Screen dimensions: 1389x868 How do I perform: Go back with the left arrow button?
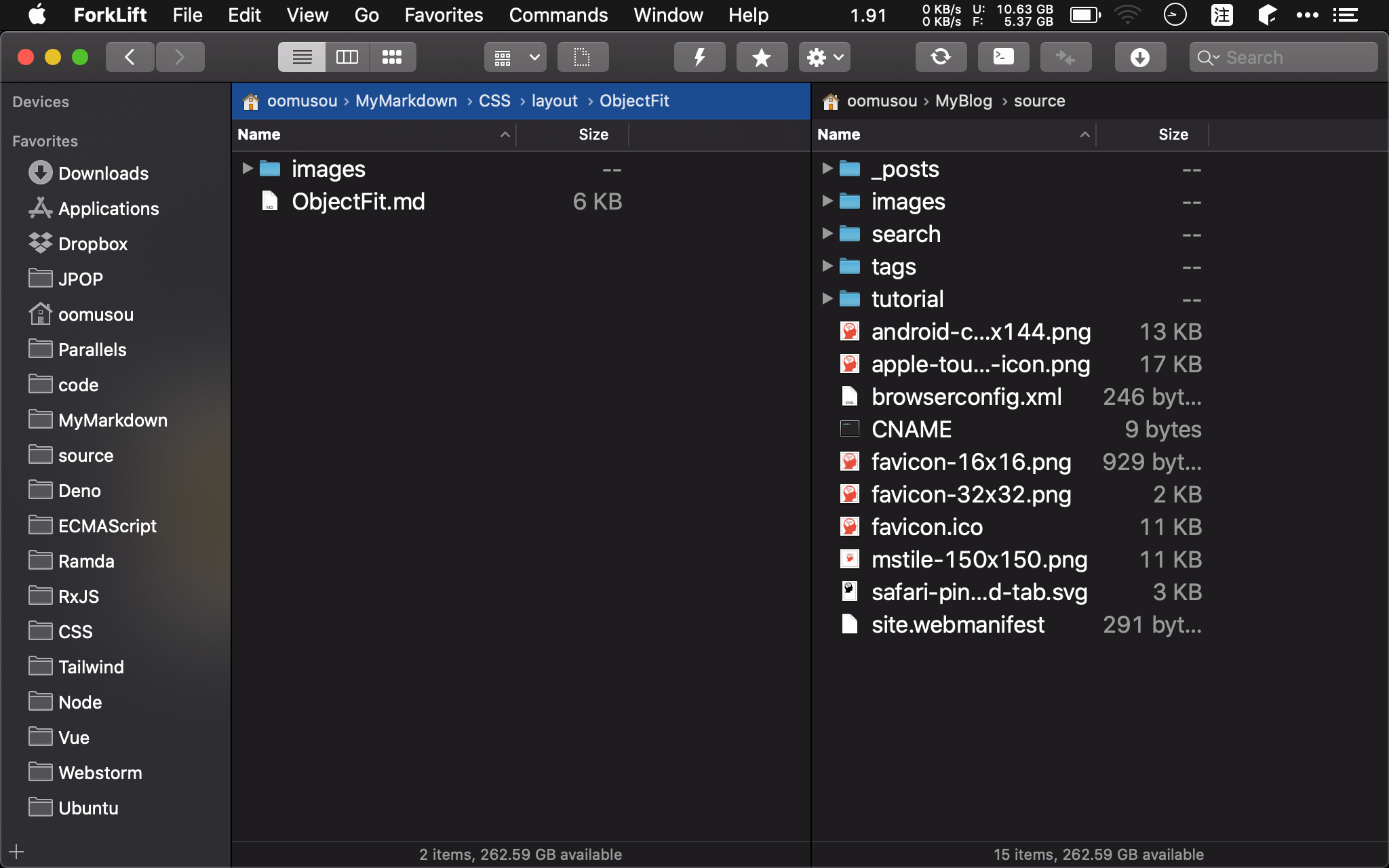[130, 57]
